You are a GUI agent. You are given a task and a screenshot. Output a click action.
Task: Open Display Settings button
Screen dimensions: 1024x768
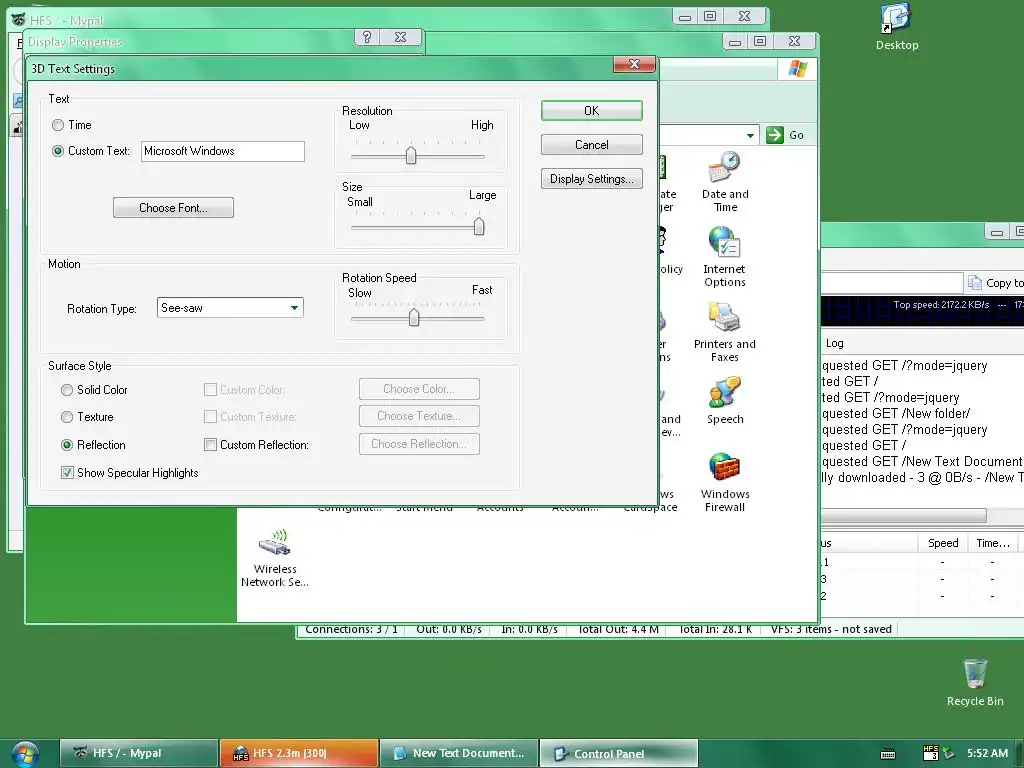click(x=592, y=178)
